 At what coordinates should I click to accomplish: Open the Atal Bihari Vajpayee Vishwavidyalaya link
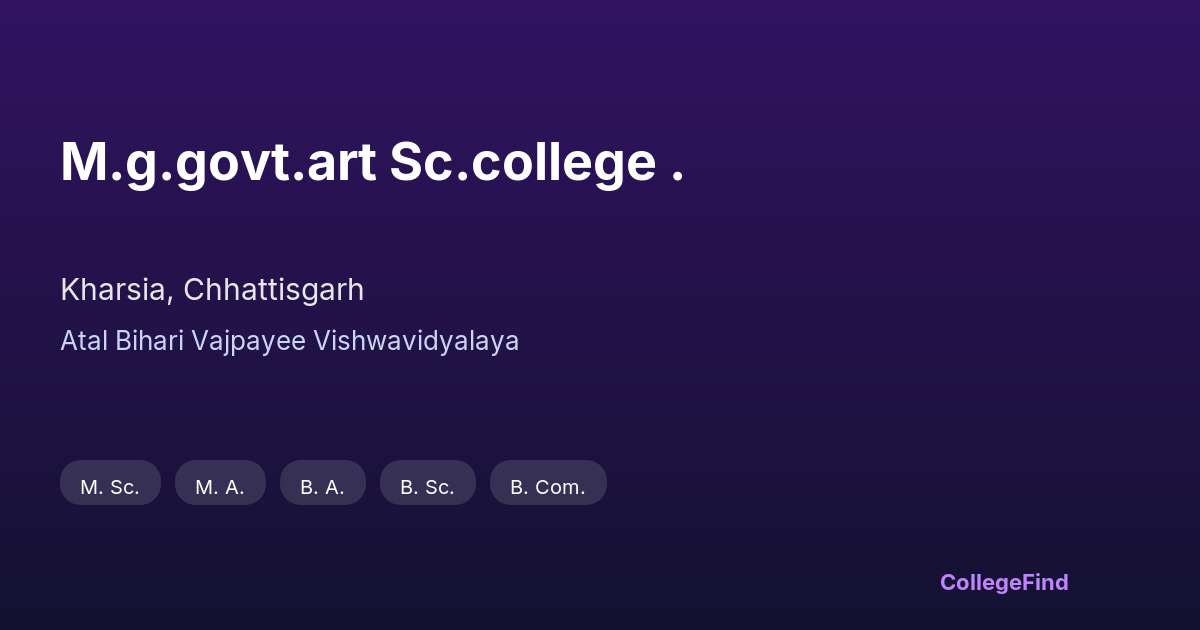[289, 341]
